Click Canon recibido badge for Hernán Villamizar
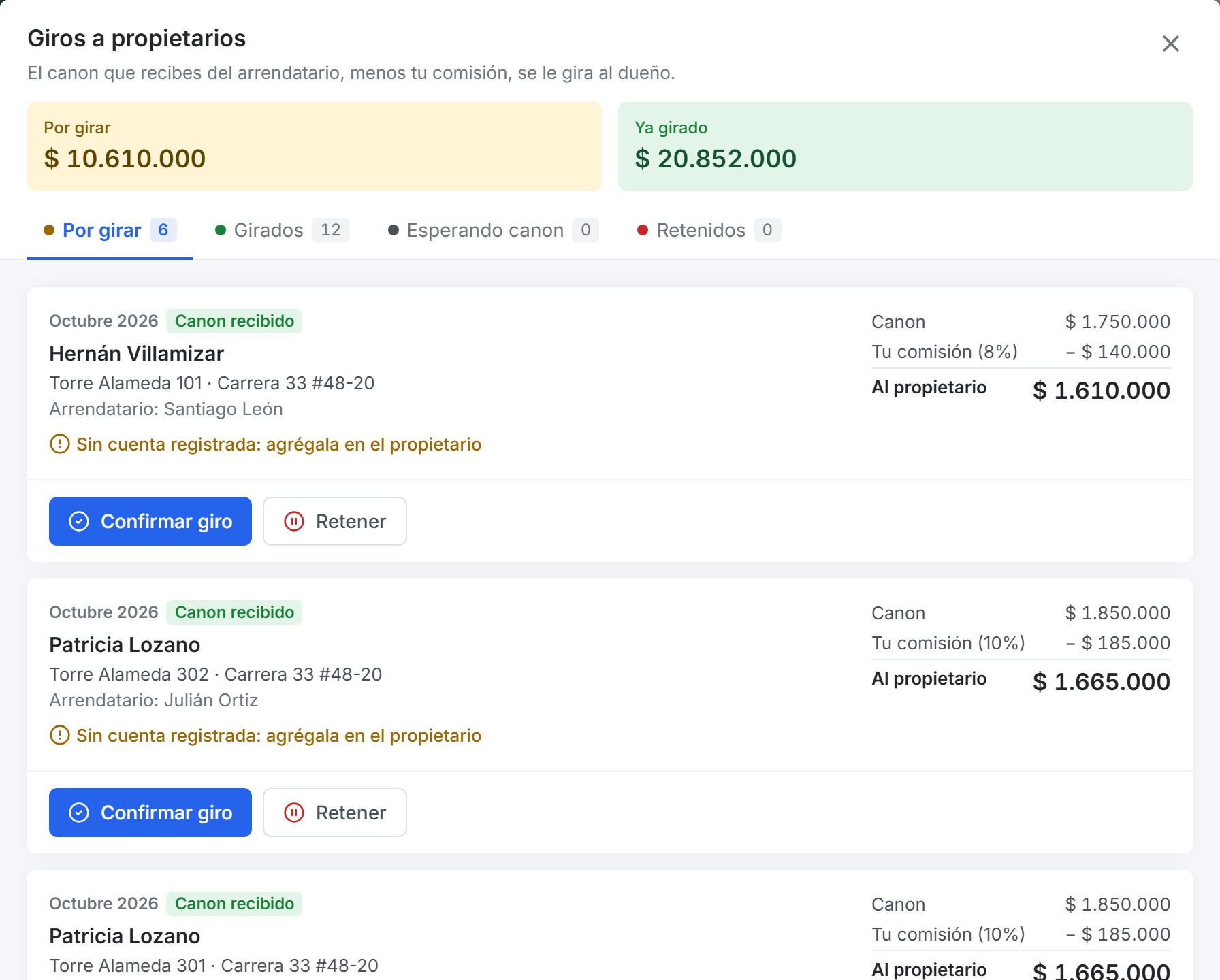This screenshot has width=1220, height=980. point(234,321)
